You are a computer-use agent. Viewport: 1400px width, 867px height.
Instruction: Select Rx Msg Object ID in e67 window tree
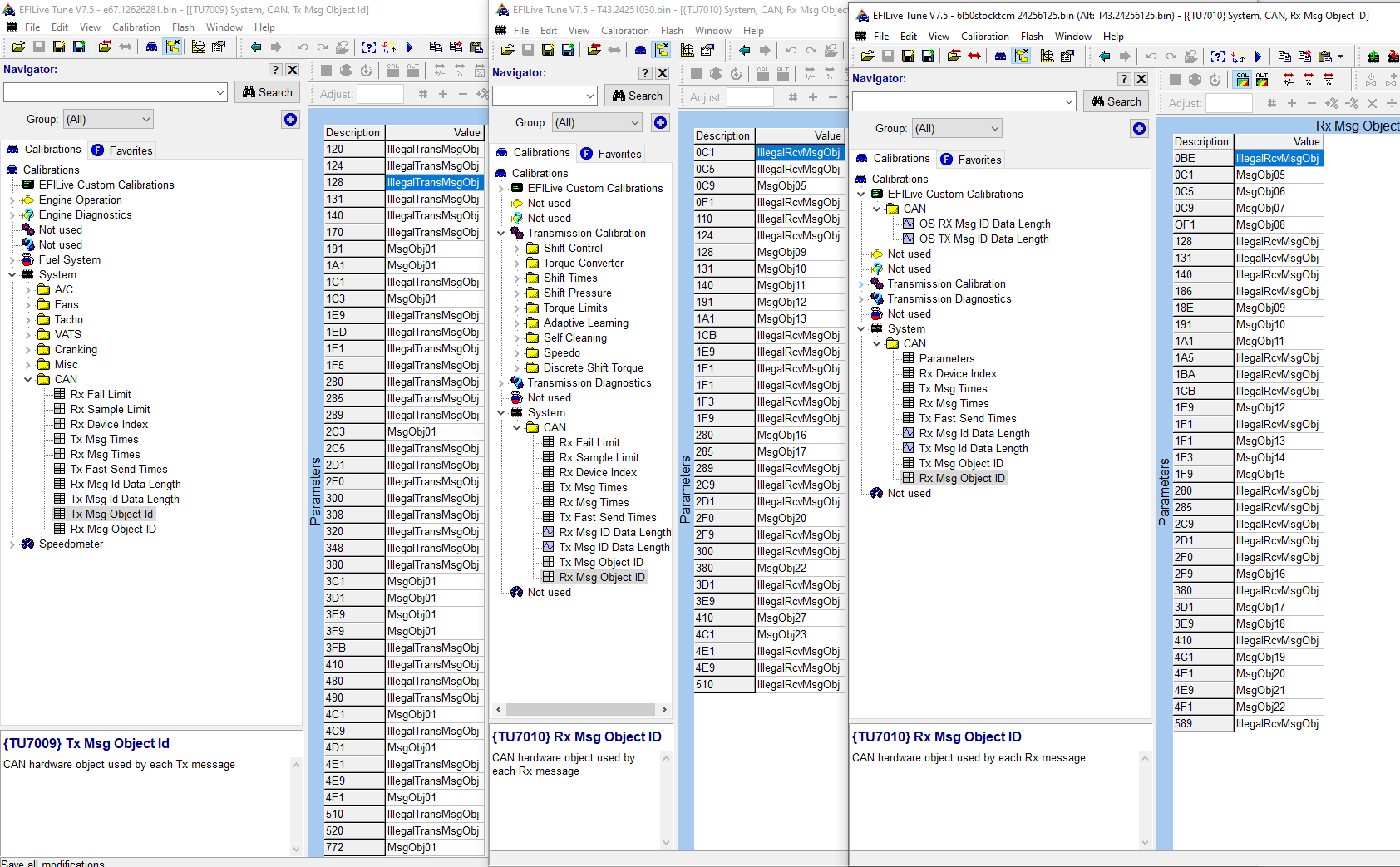113,530
